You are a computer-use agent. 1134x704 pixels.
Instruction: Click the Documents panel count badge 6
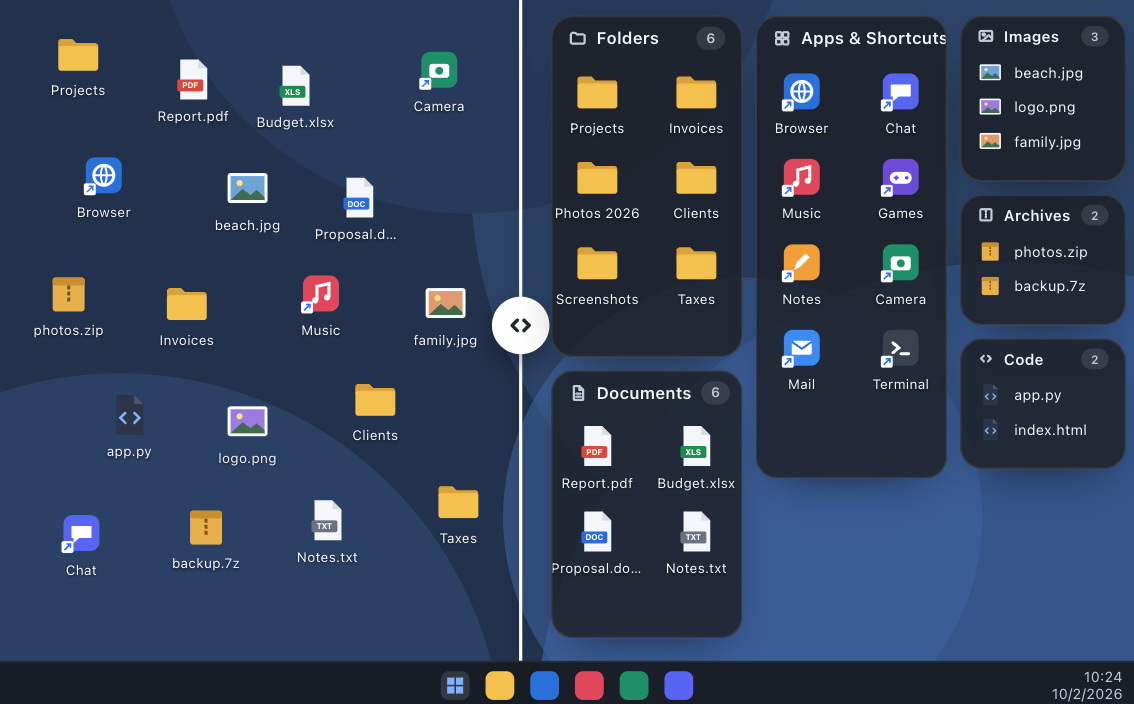[715, 393]
